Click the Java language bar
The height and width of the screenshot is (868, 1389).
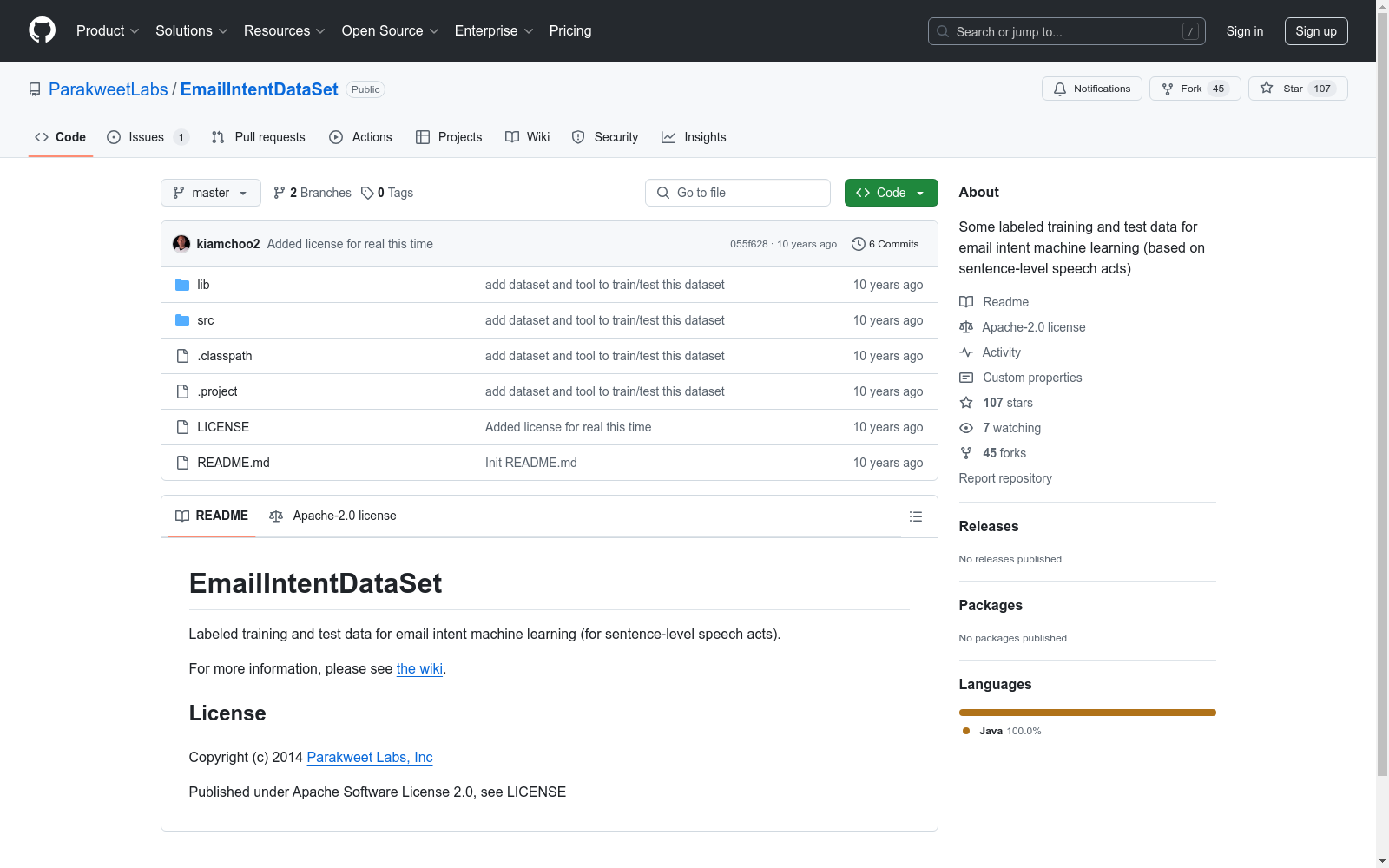pos(1088,713)
